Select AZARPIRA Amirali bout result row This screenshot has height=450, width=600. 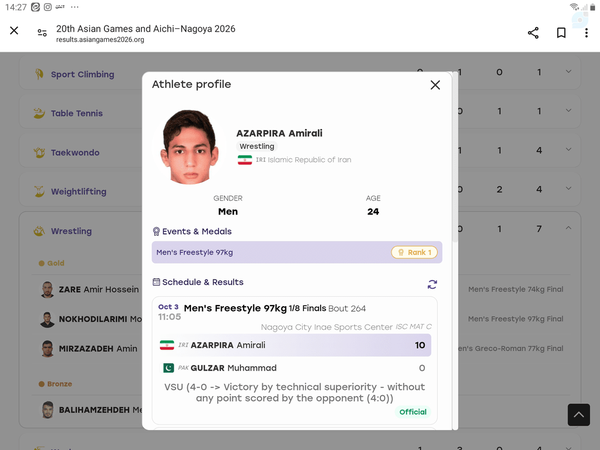[x=295, y=345]
